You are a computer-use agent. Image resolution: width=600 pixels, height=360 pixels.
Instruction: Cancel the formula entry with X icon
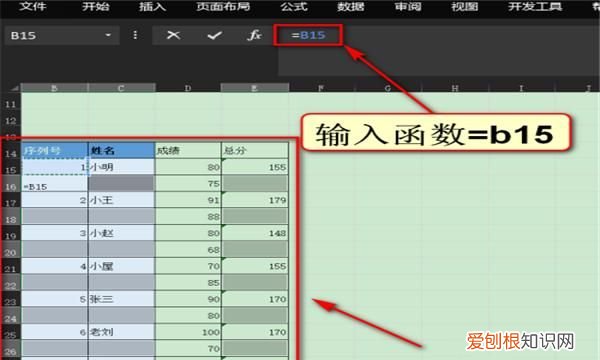tap(173, 35)
